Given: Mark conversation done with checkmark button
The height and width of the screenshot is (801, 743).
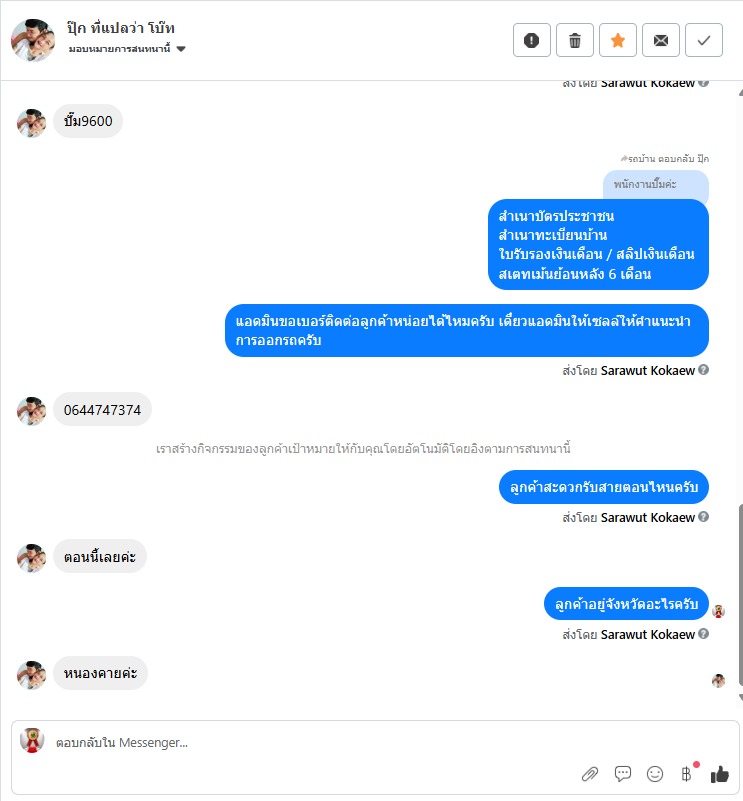Looking at the screenshot, I should [x=704, y=40].
